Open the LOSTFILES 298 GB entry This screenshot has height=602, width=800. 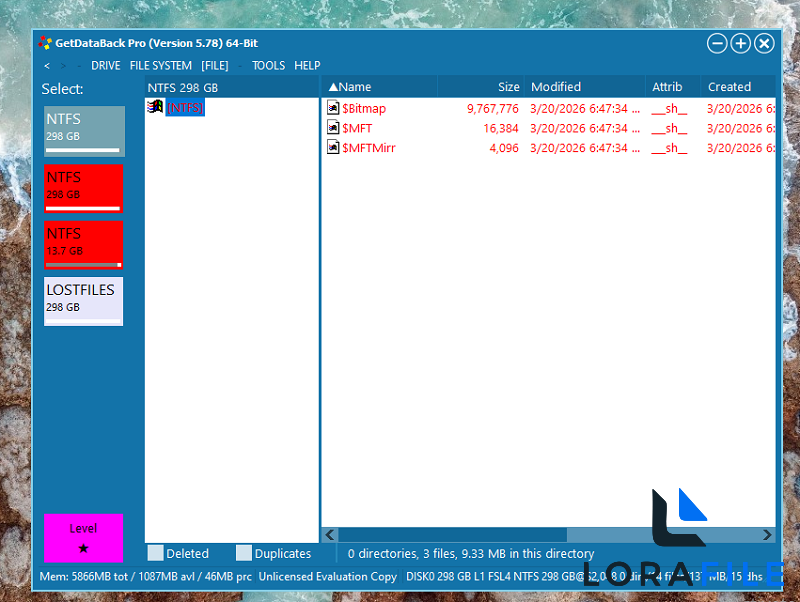[x=83, y=300]
